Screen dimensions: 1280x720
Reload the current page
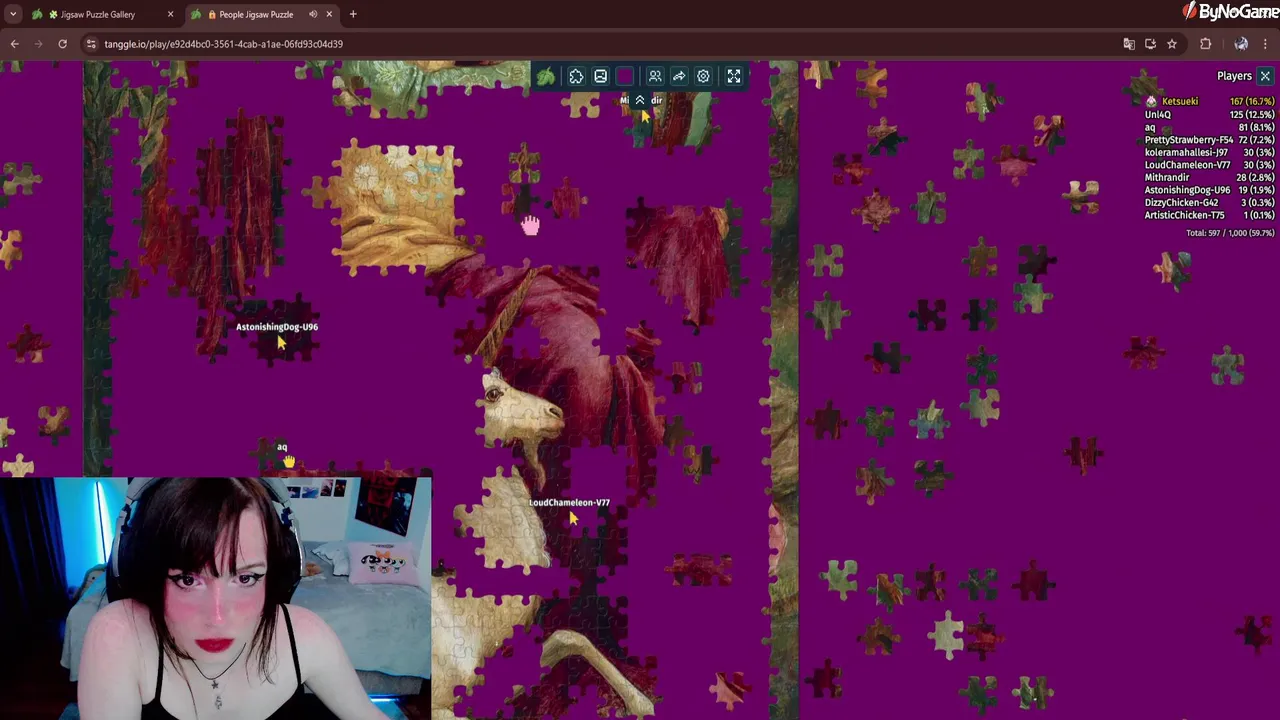click(62, 44)
